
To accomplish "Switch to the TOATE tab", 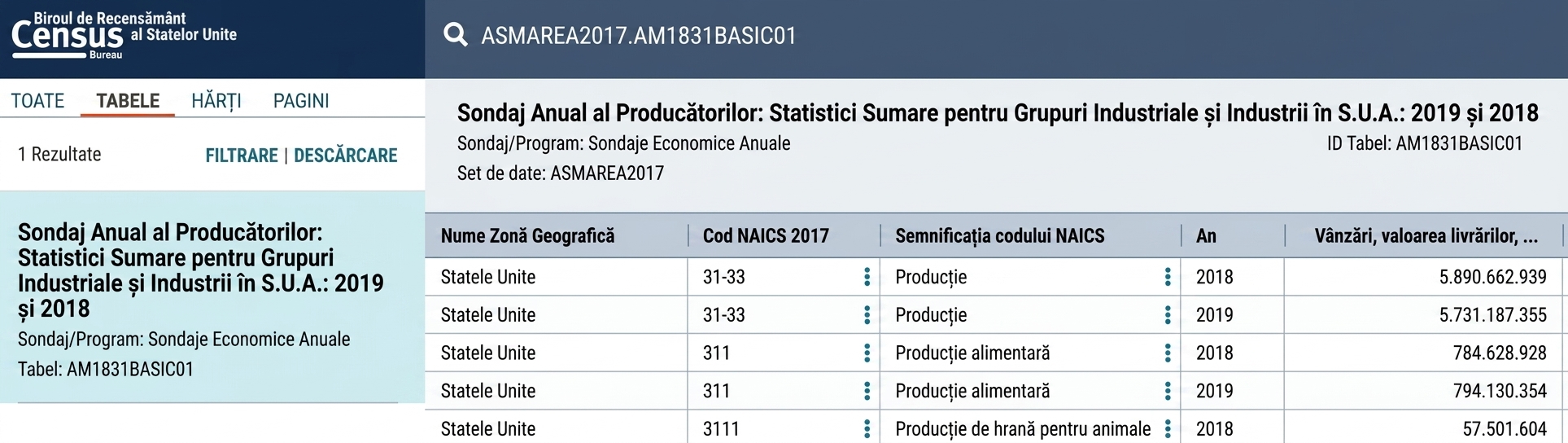I will [37, 101].
